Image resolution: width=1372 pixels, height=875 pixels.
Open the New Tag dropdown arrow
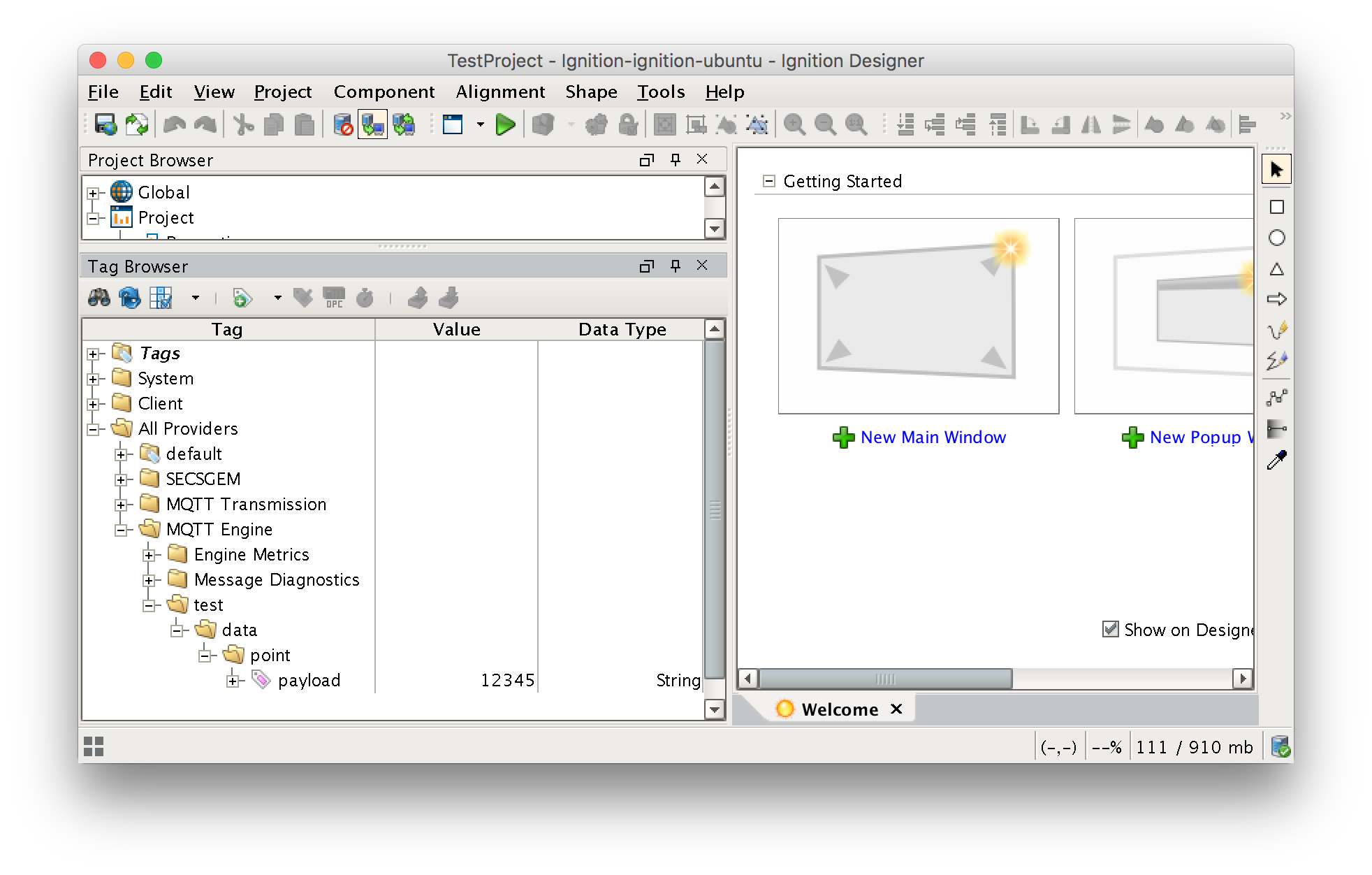point(277,298)
